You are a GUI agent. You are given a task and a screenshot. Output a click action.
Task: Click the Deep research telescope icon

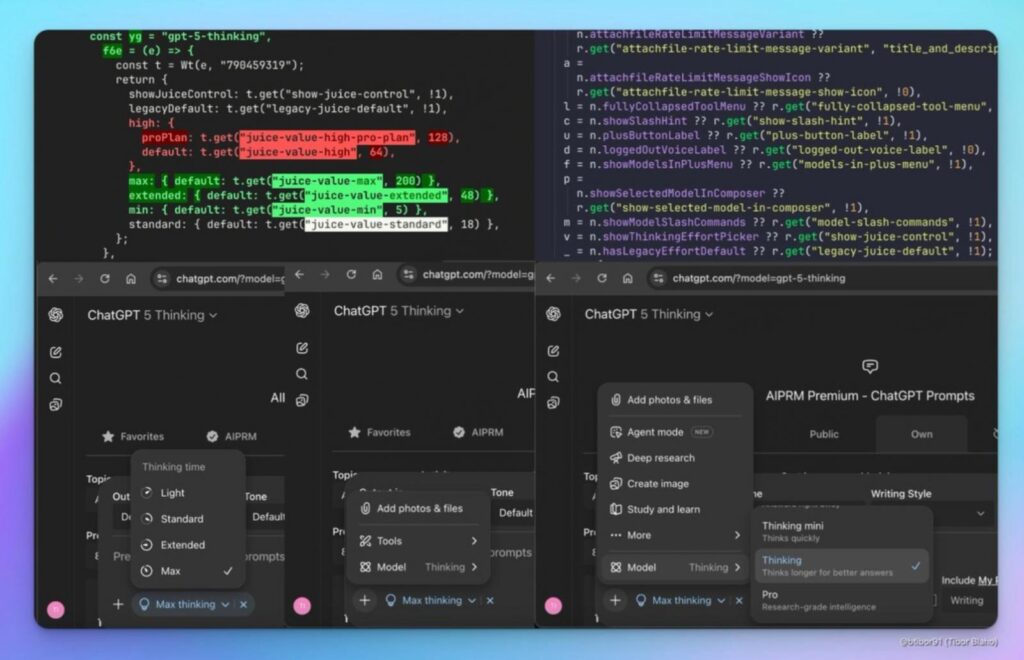[x=617, y=458]
